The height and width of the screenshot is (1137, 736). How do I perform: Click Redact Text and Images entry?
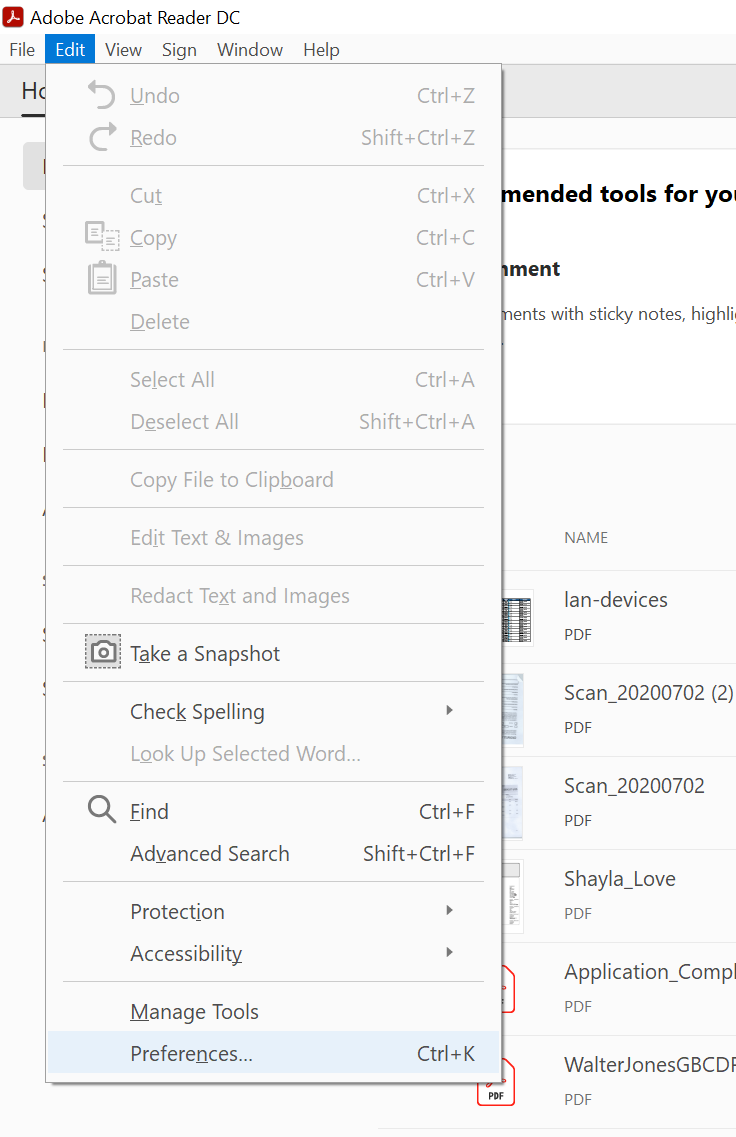tap(273, 595)
